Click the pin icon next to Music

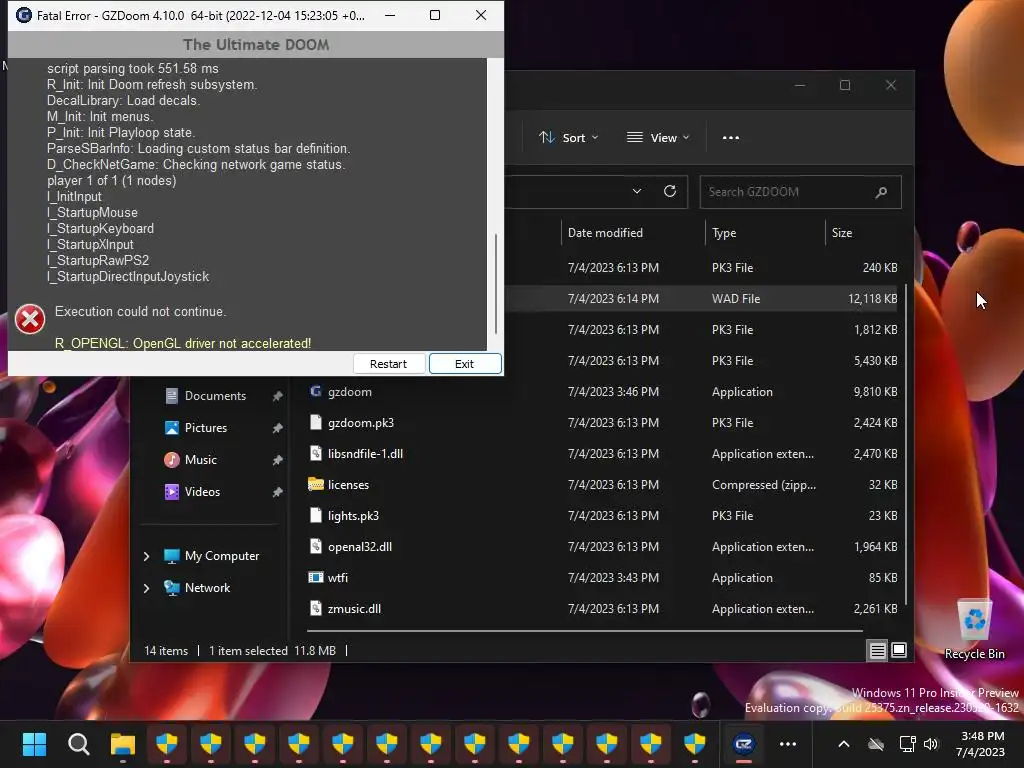(x=278, y=460)
